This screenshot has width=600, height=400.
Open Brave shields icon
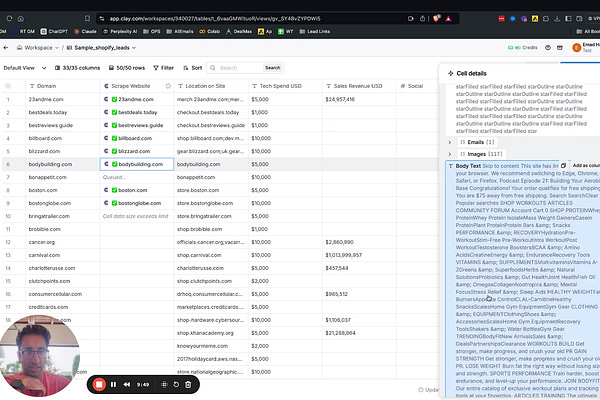pos(436,18)
